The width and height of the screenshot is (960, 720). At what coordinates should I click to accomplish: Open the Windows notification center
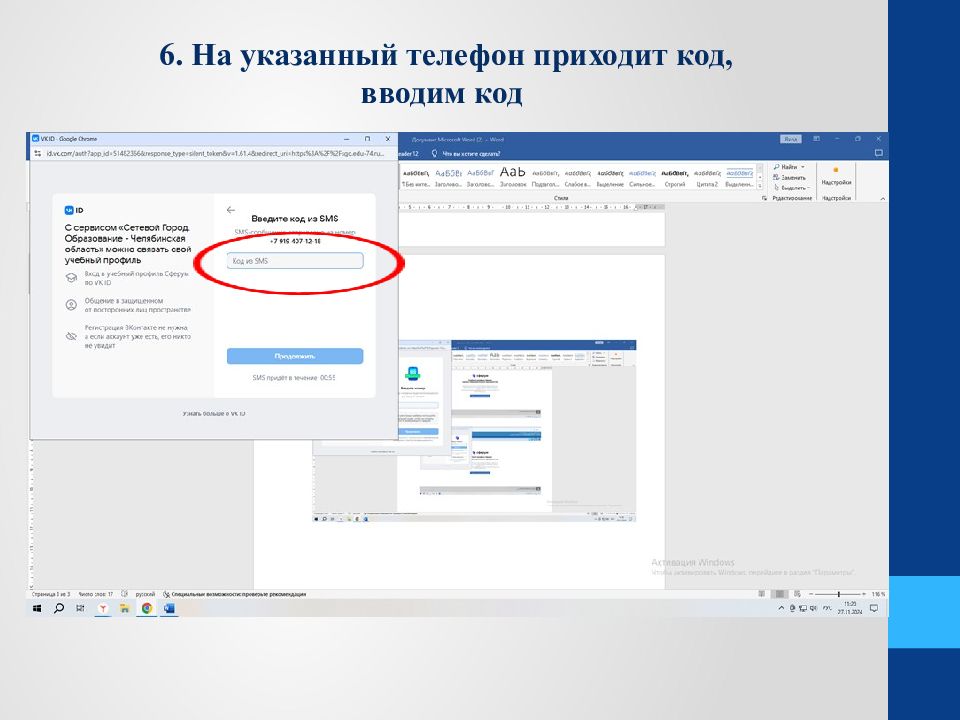pos(874,609)
